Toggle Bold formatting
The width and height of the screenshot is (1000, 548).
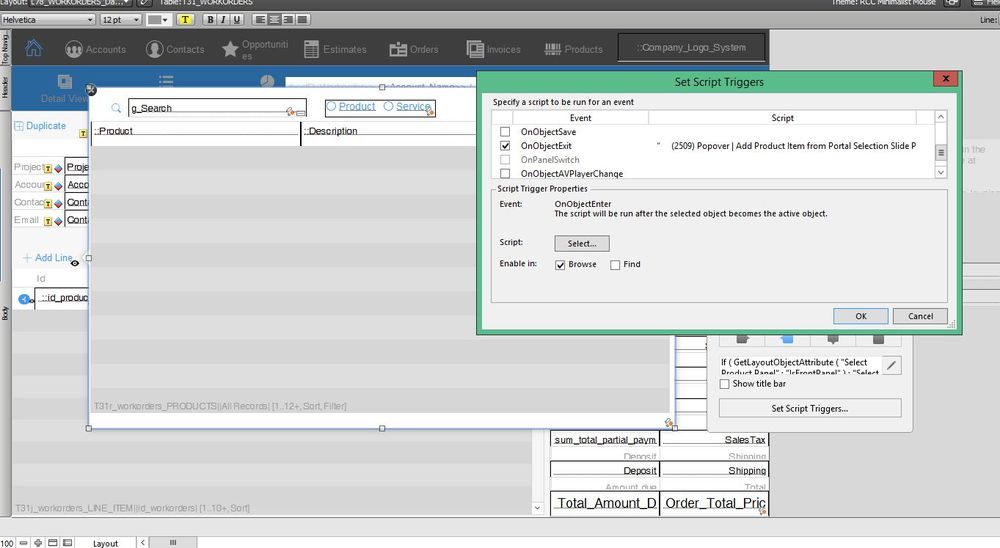(x=210, y=20)
